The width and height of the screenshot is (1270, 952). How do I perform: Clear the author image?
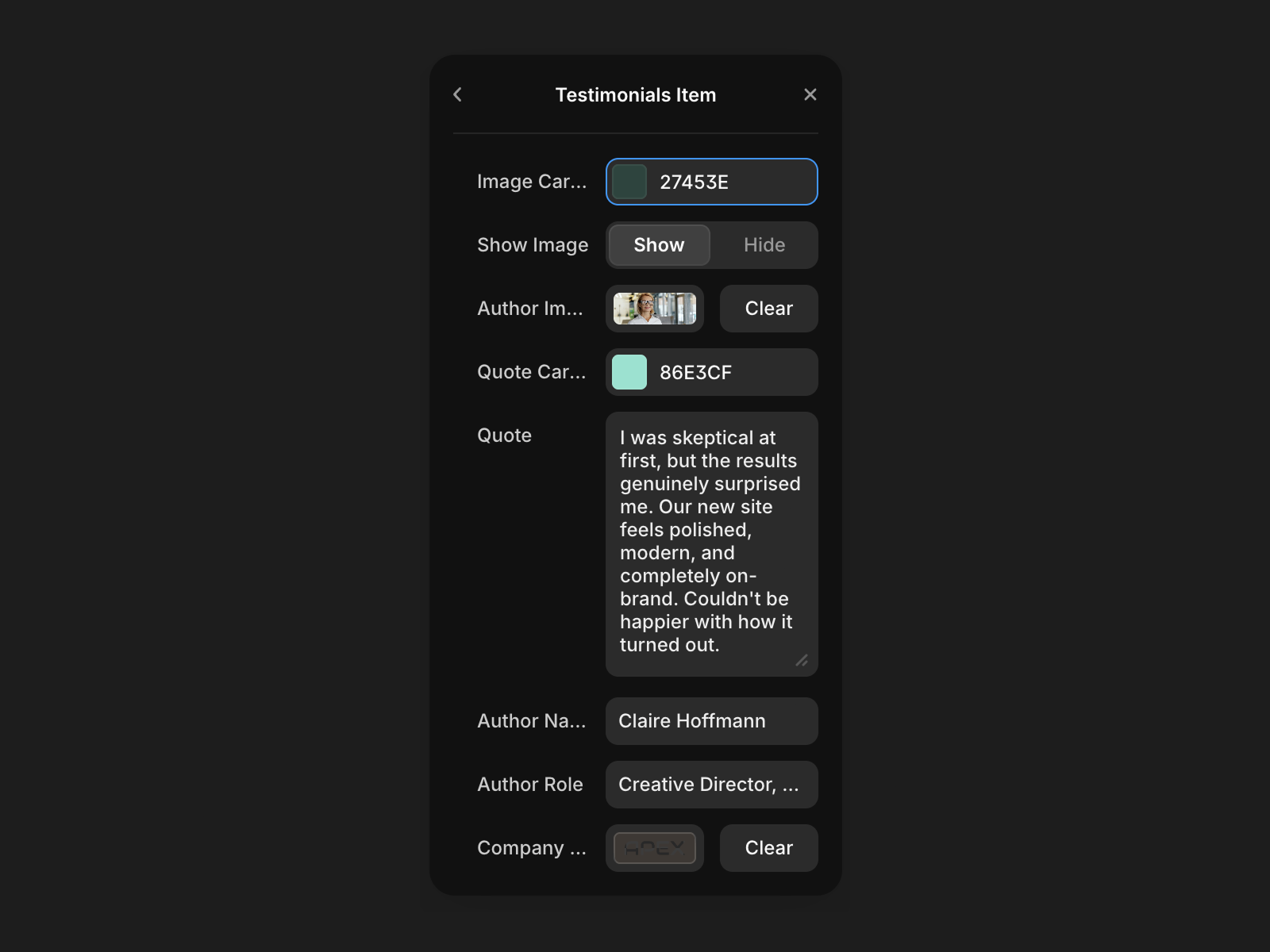[769, 309]
